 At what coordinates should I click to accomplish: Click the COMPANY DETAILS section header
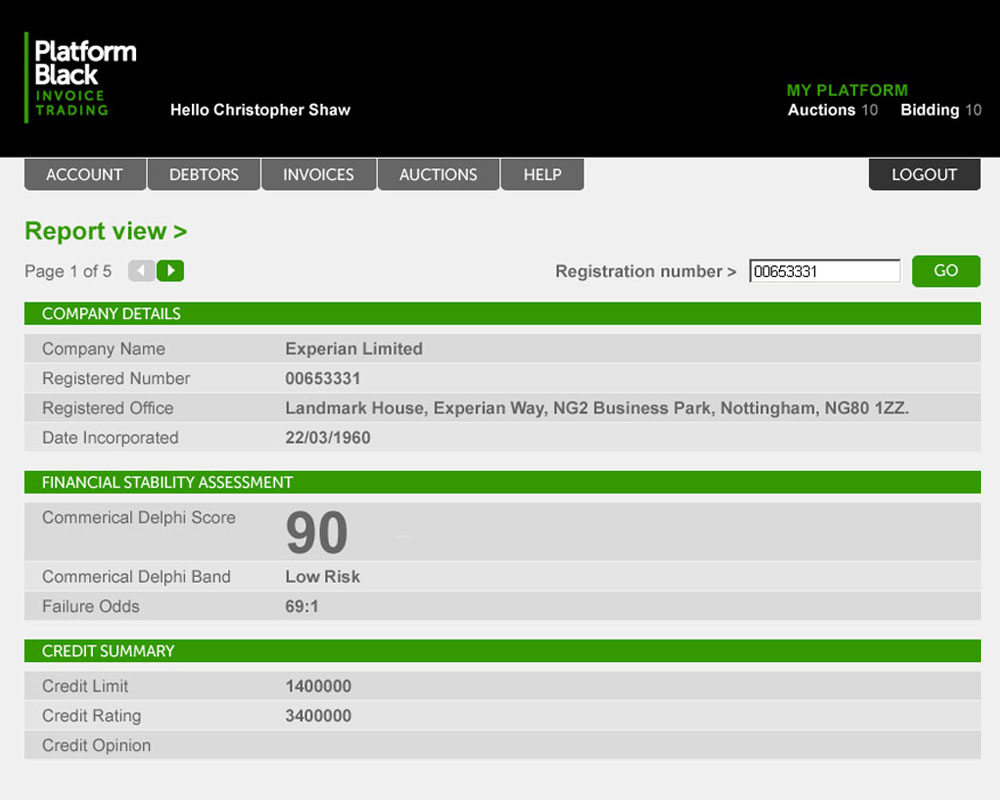pyautogui.click(x=111, y=314)
